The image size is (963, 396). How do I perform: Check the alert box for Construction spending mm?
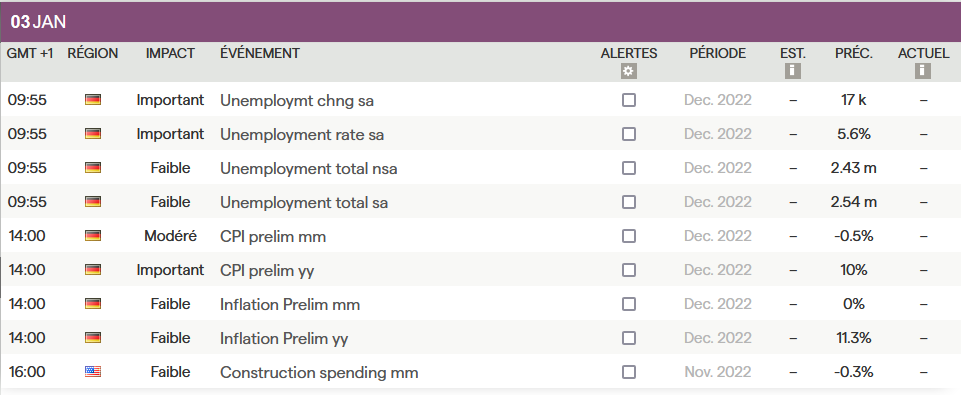pyautogui.click(x=629, y=372)
